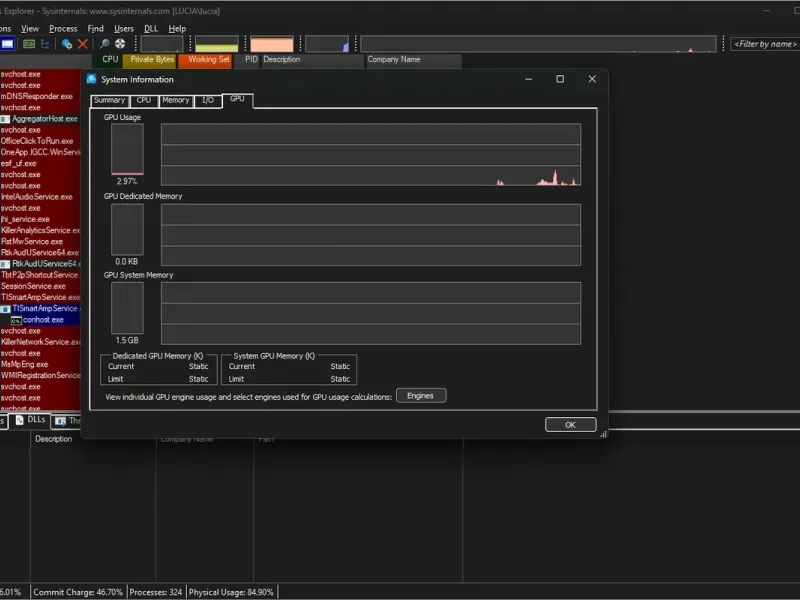
Task: Open the View menu
Action: click(x=30, y=29)
